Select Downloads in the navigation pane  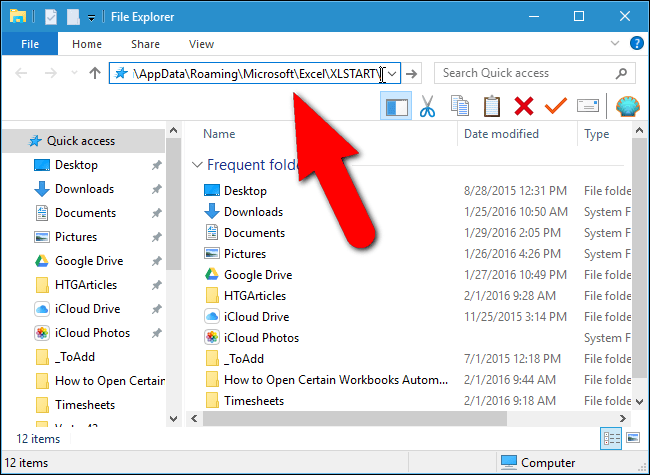(83, 189)
